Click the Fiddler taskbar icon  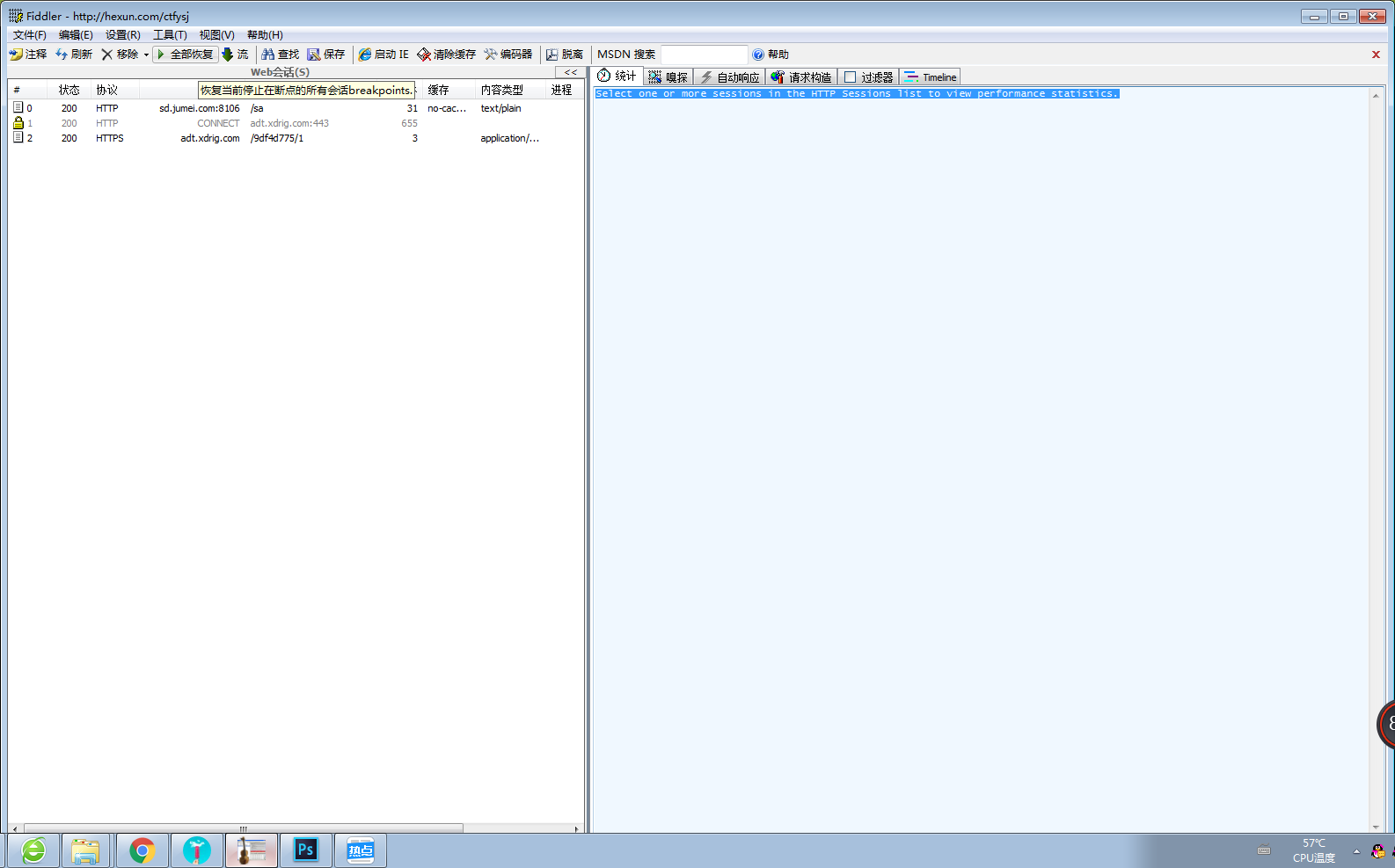coord(251,850)
